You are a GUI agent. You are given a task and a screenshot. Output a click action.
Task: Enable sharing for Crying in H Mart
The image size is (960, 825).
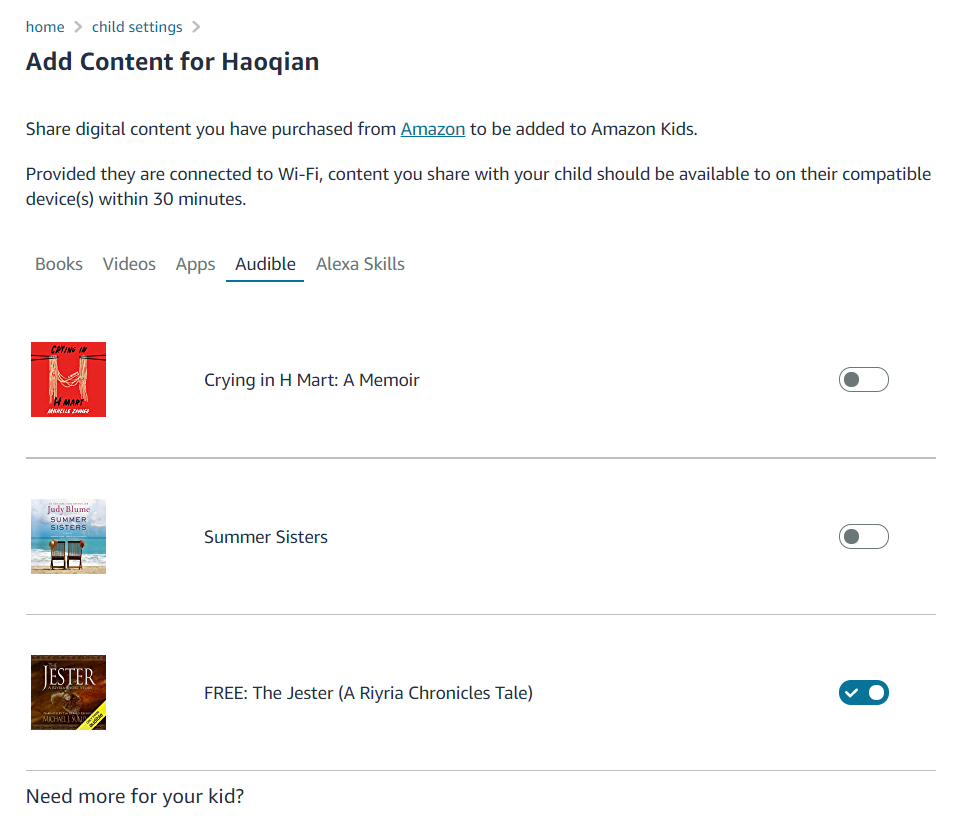863,380
